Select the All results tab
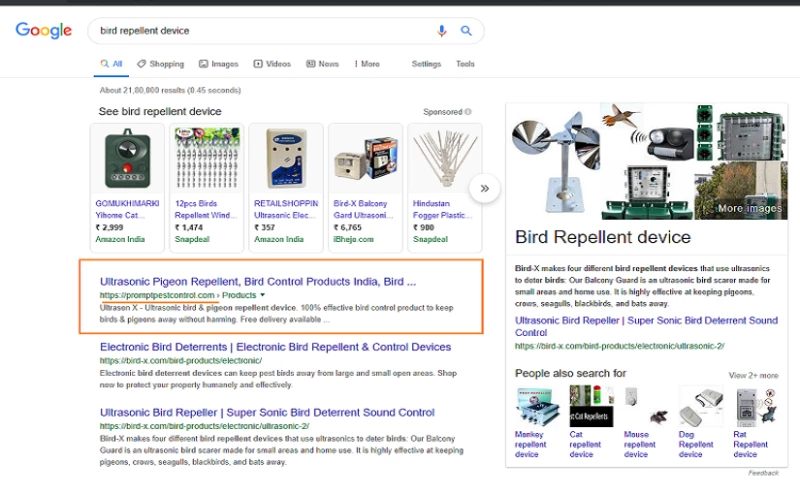800x480 pixels. click(x=111, y=64)
